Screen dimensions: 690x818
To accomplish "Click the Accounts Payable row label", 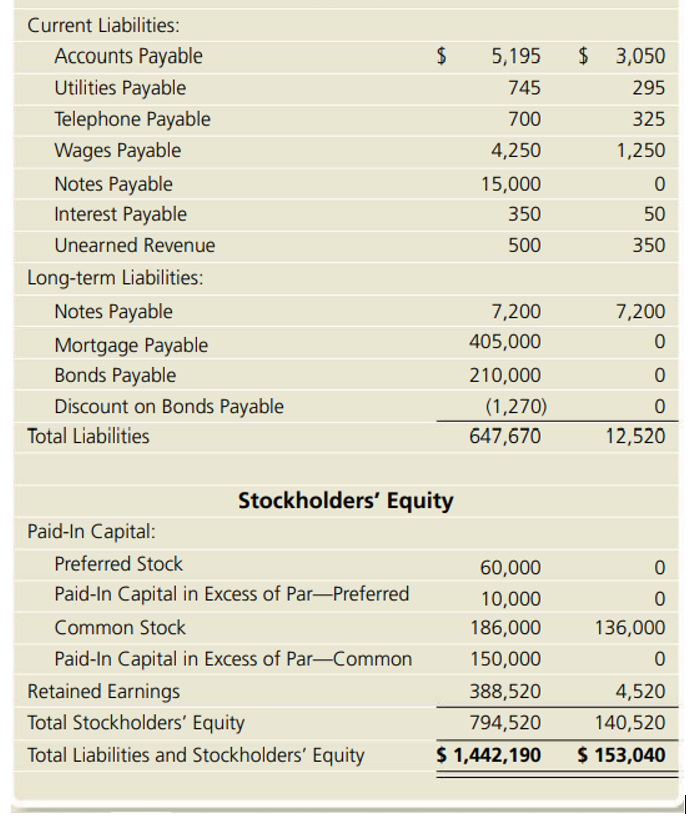I will (128, 56).
